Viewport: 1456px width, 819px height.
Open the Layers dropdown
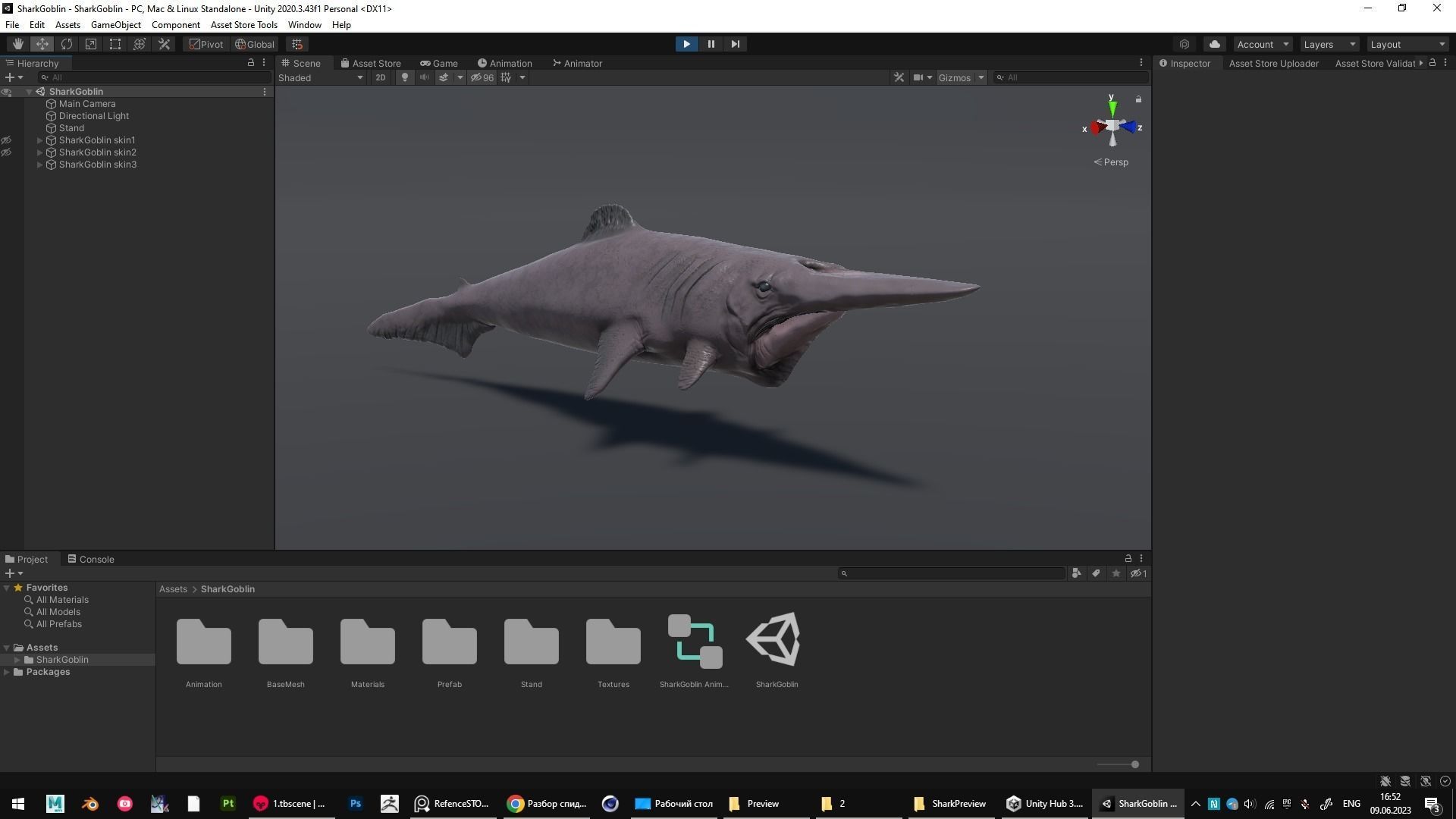1329,44
